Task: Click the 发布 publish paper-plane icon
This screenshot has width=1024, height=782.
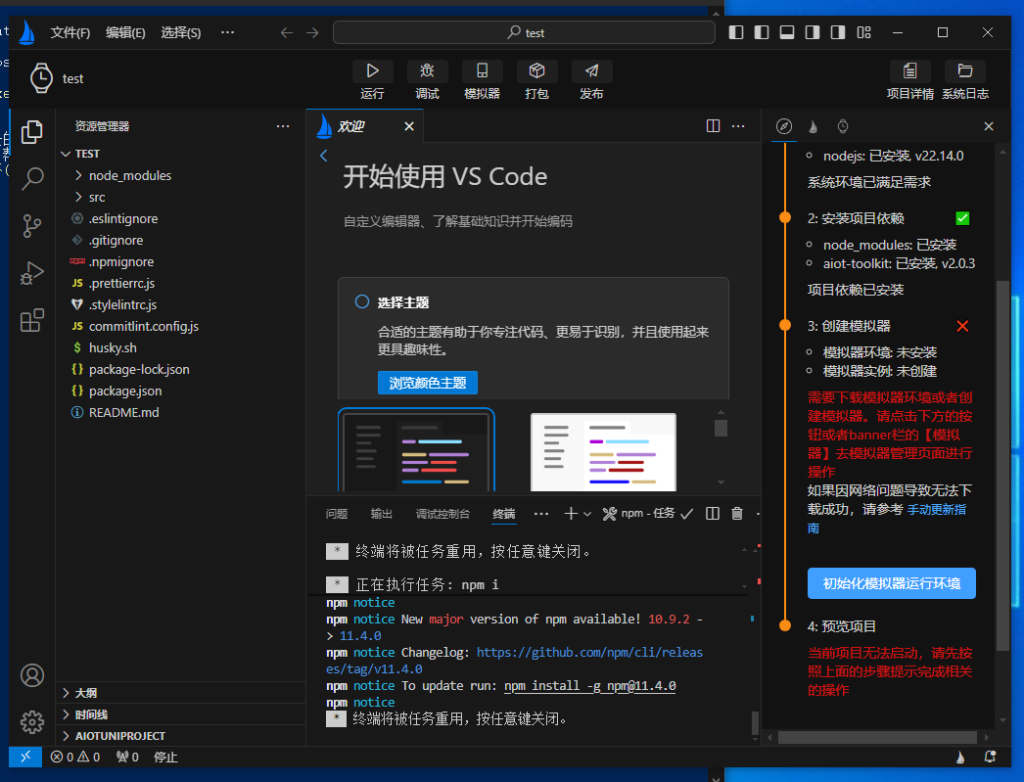Action: [x=592, y=71]
